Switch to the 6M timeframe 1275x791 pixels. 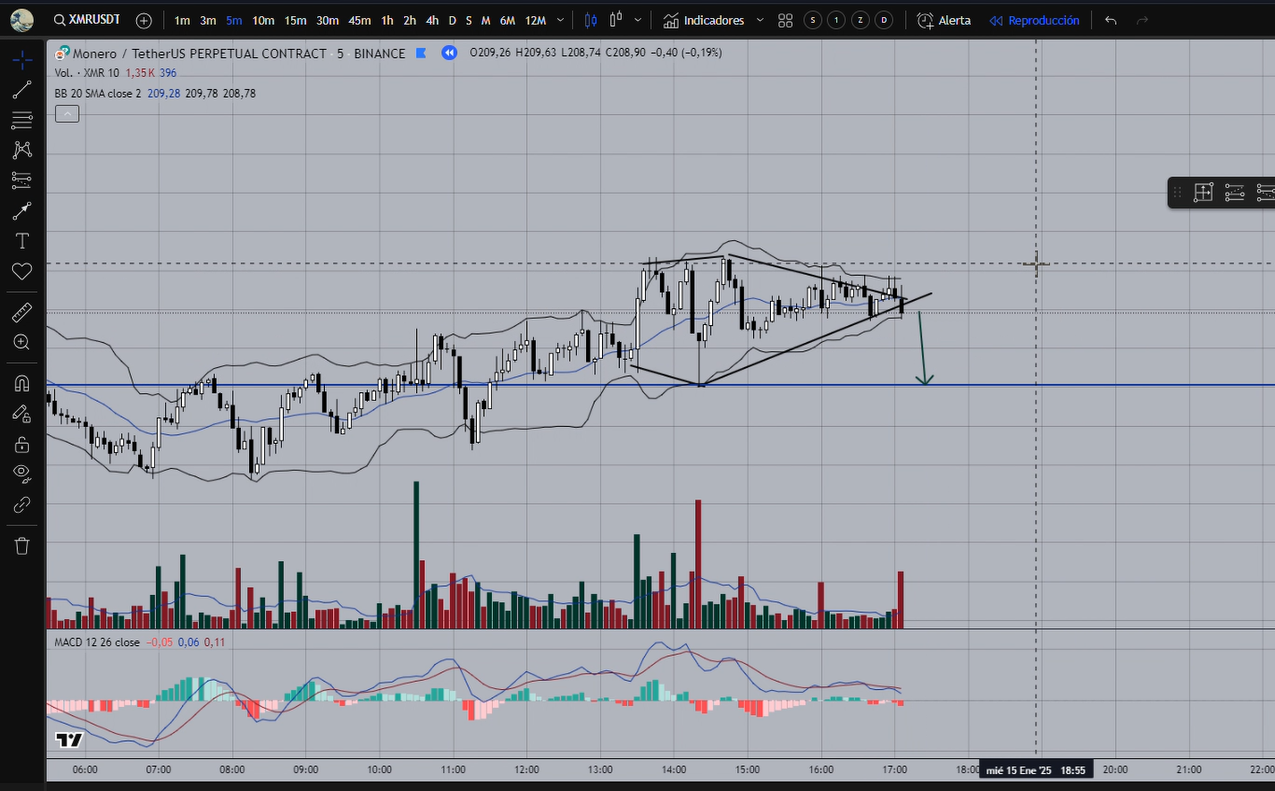tap(507, 20)
